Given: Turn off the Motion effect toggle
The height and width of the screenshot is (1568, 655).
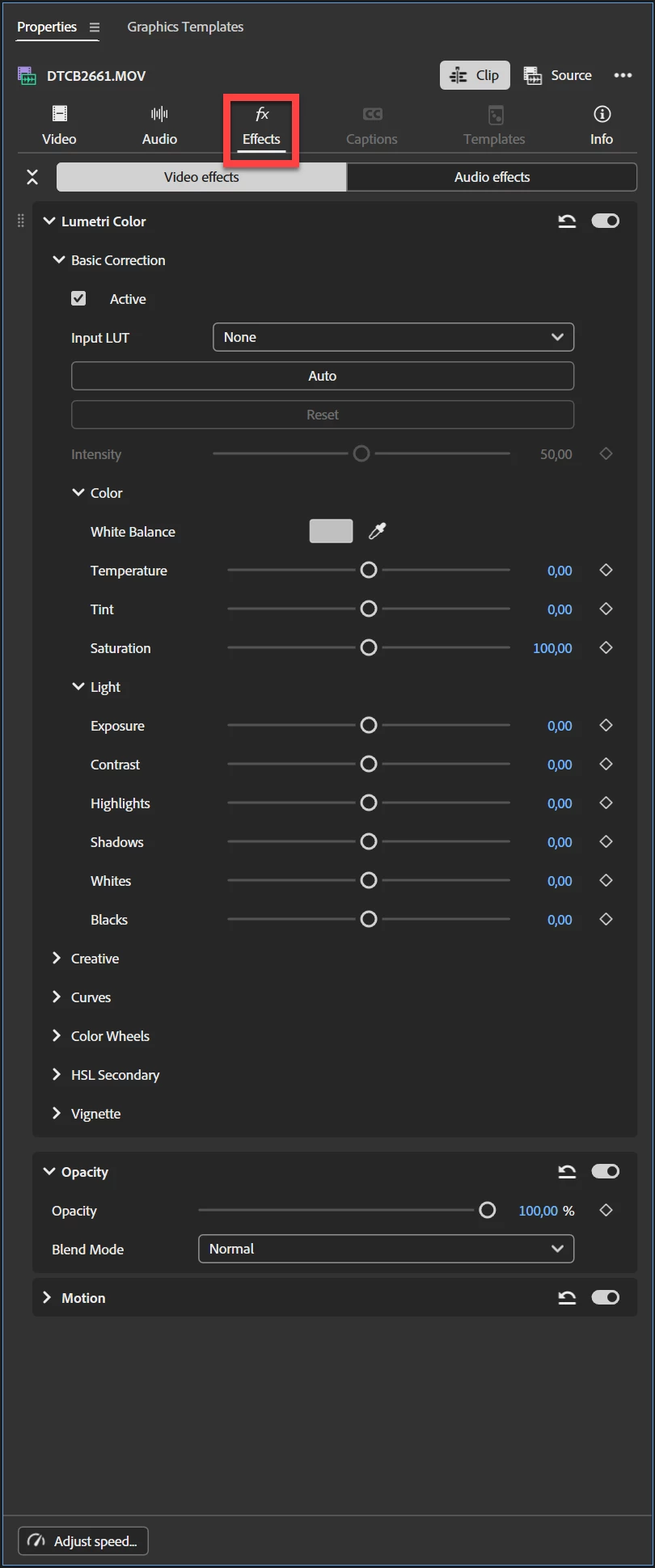Looking at the screenshot, I should click(x=606, y=1298).
